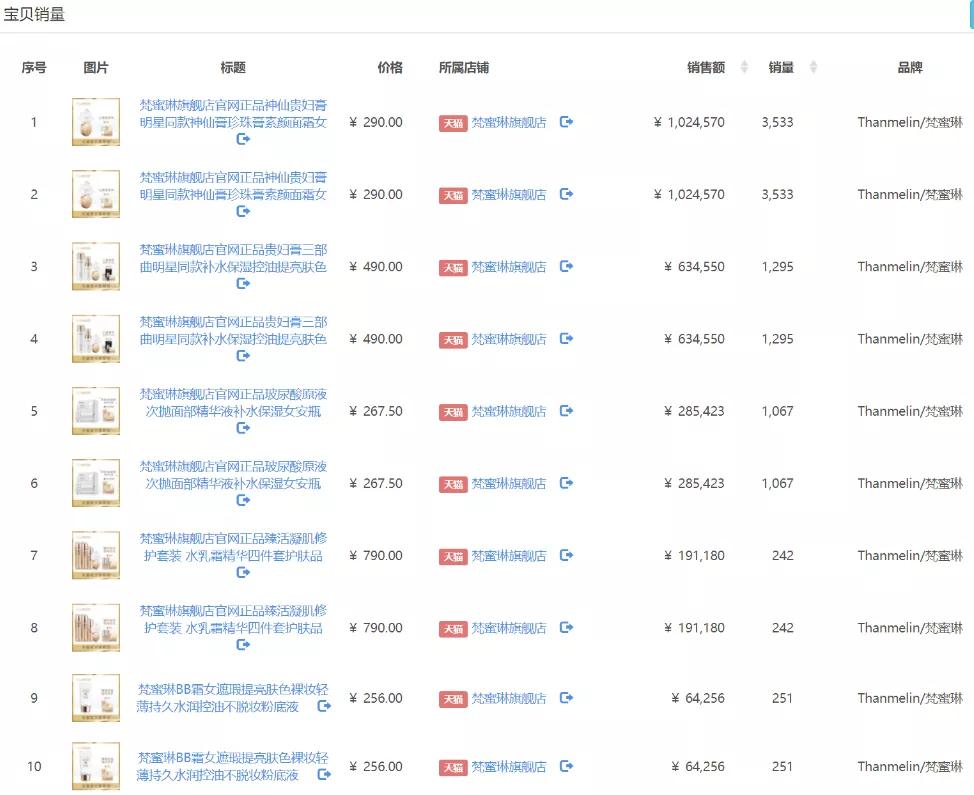Open product thumbnail in row 3
The image size is (974, 795).
click(x=96, y=266)
